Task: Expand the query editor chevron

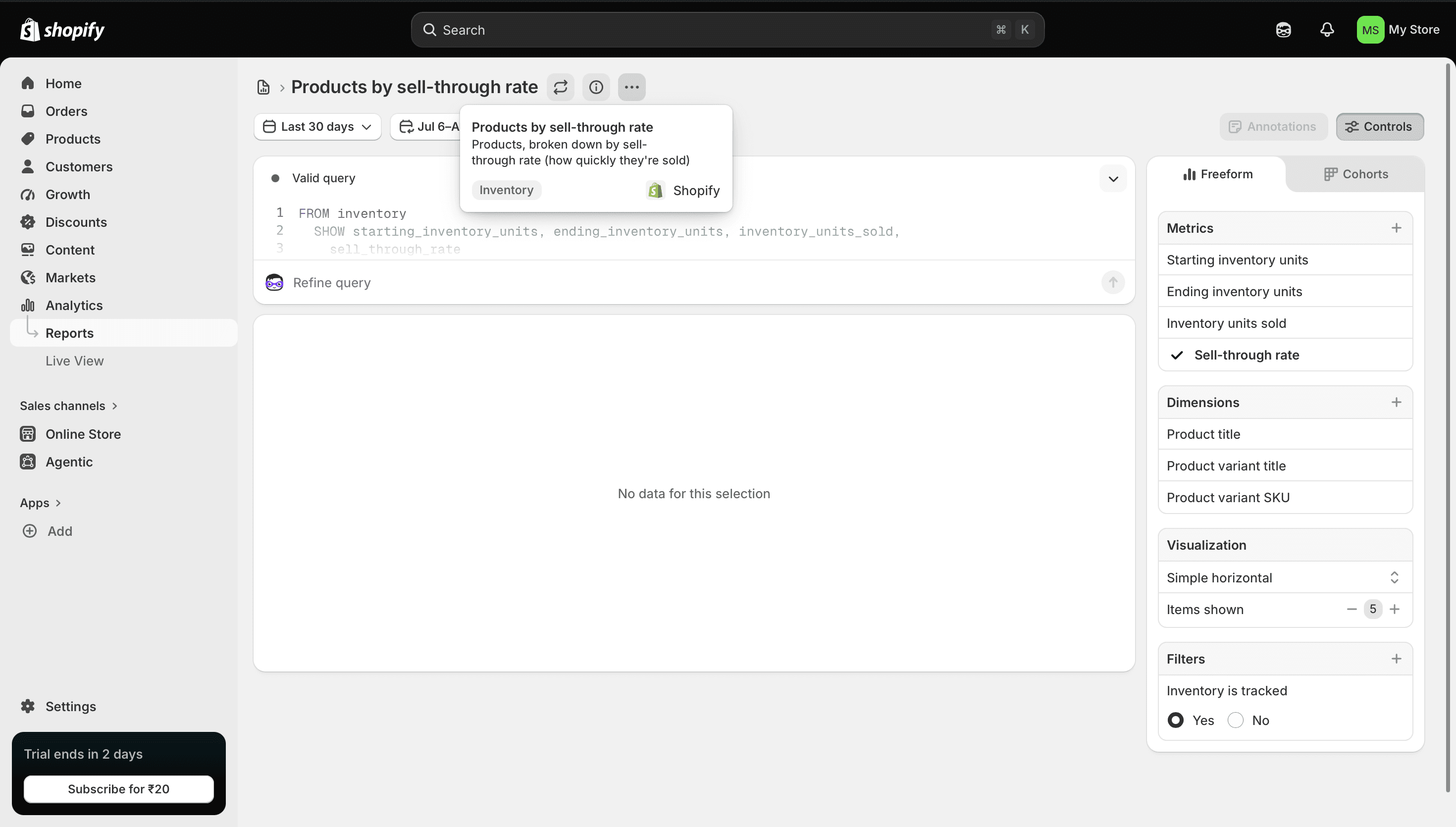Action: 1112,179
